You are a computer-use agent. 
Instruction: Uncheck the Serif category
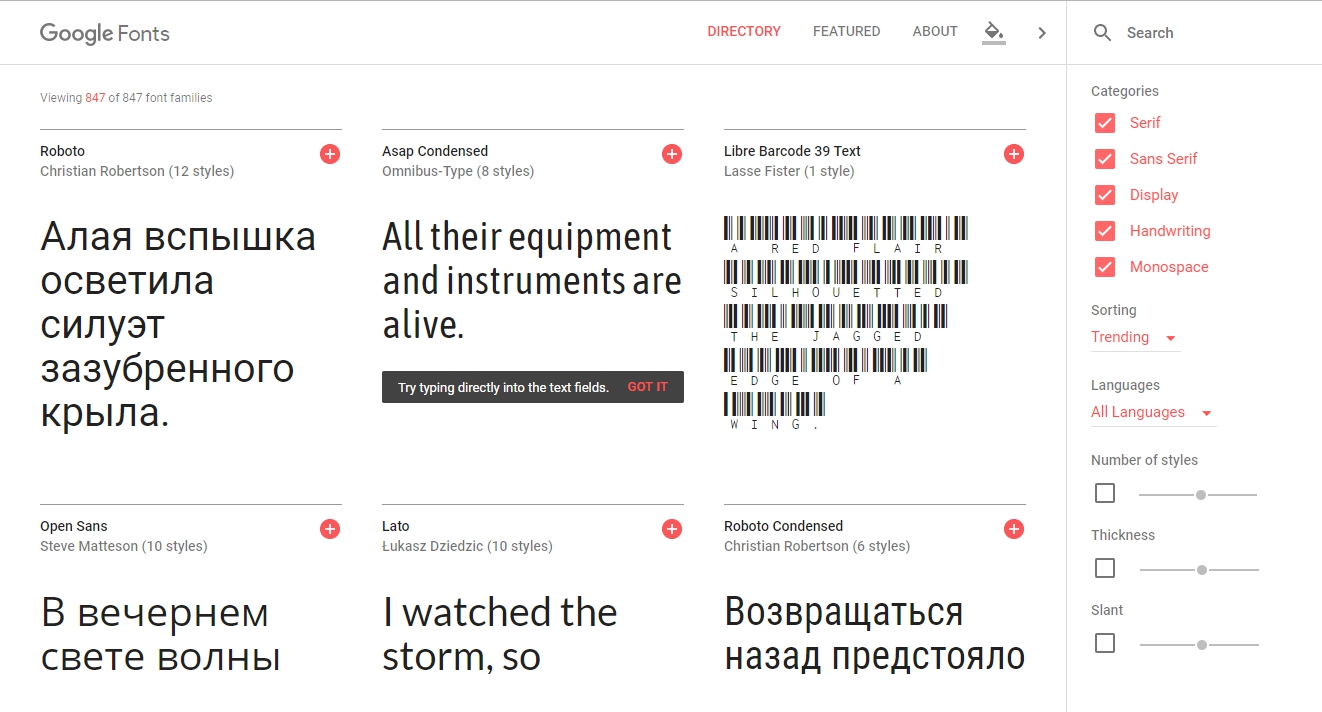(1105, 122)
